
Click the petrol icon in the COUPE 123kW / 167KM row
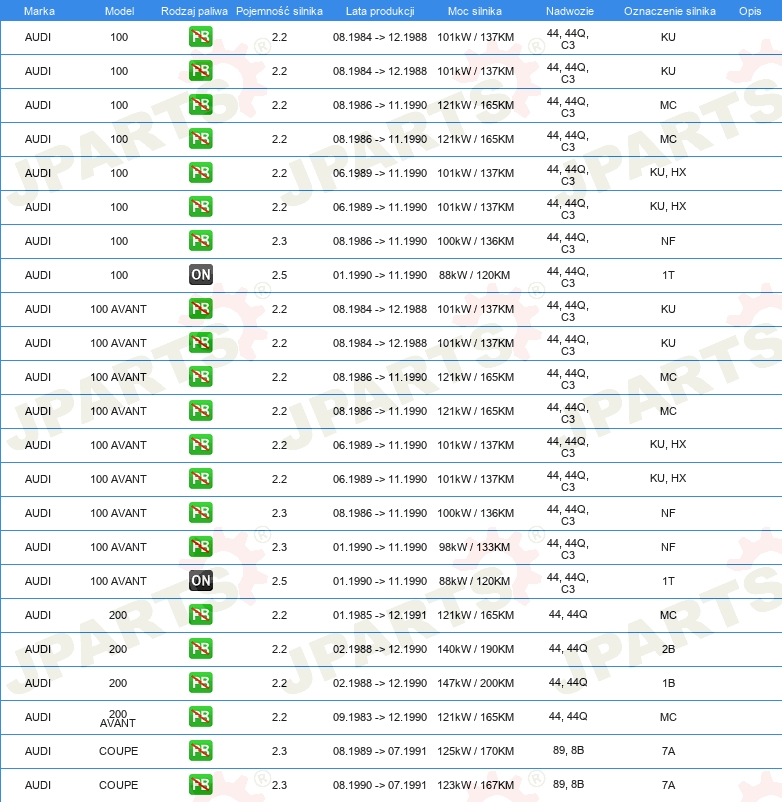tap(200, 785)
